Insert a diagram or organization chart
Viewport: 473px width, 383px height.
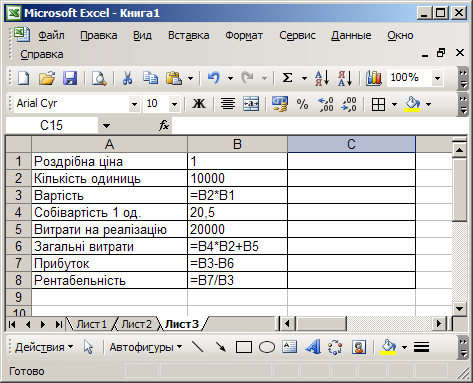click(335, 347)
